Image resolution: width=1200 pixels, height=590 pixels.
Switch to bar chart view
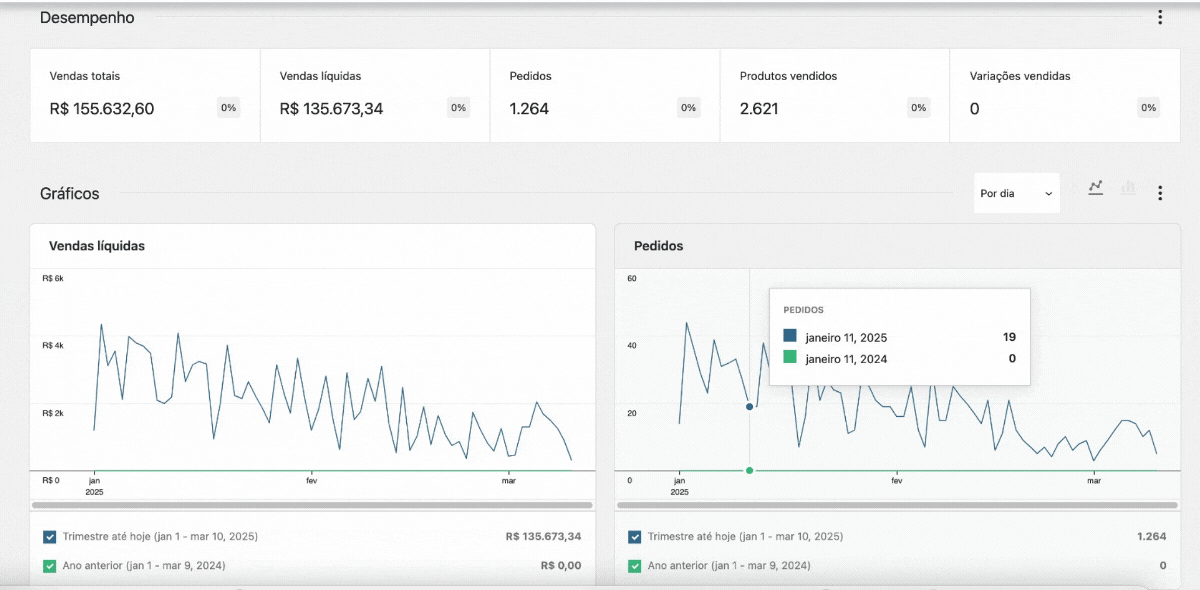pos(1128,187)
